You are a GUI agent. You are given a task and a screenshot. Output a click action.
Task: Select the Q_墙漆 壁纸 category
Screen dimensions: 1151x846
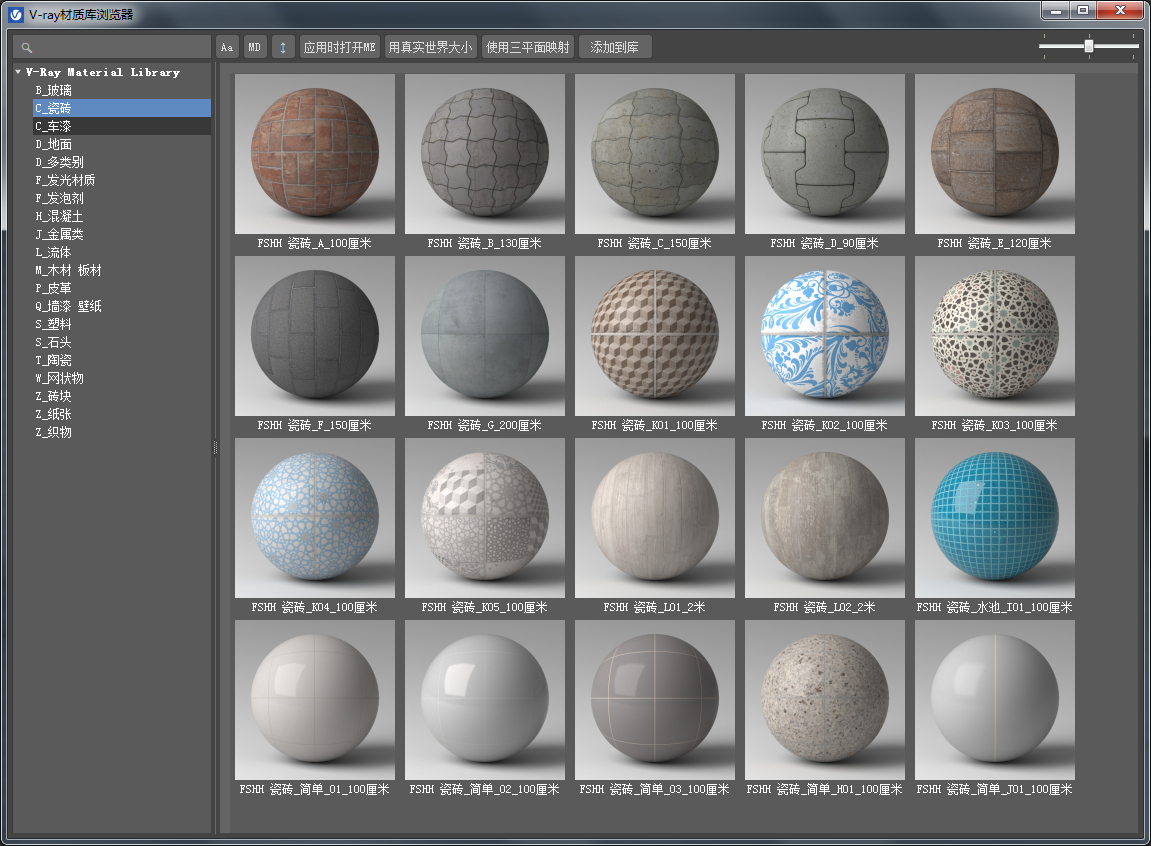[x=68, y=306]
